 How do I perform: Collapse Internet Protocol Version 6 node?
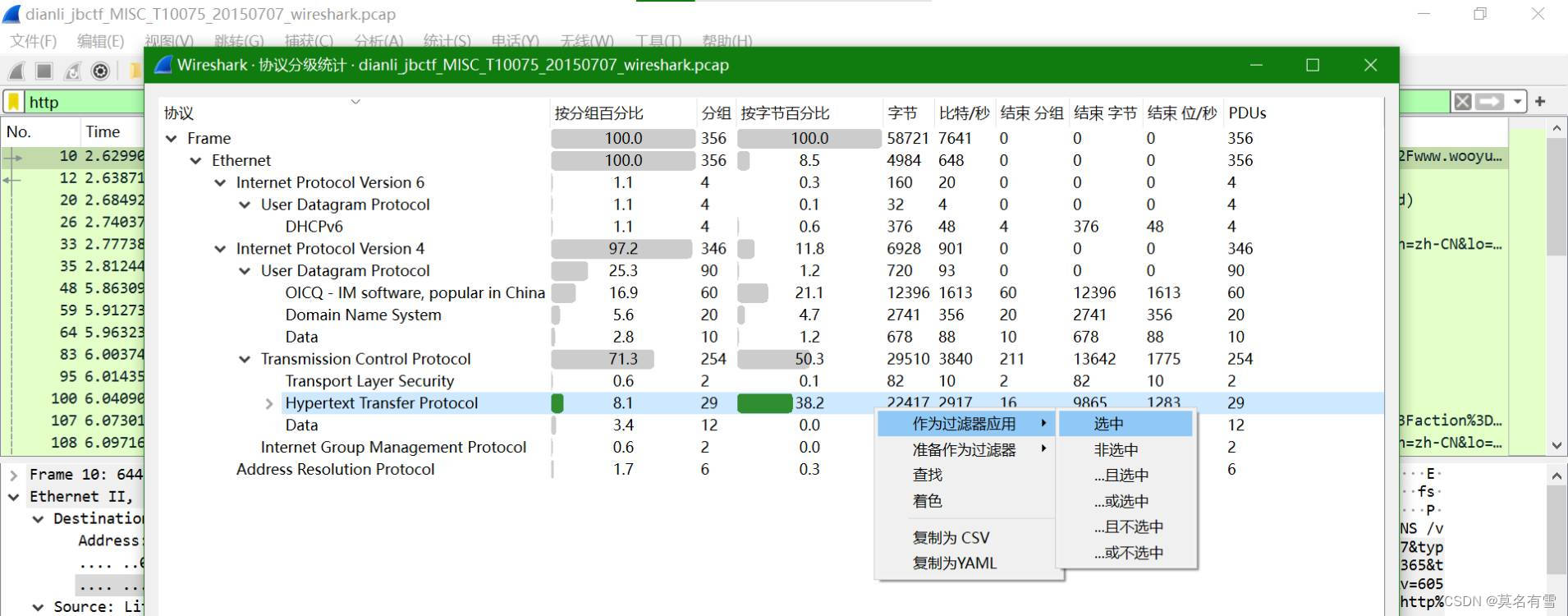click(221, 183)
